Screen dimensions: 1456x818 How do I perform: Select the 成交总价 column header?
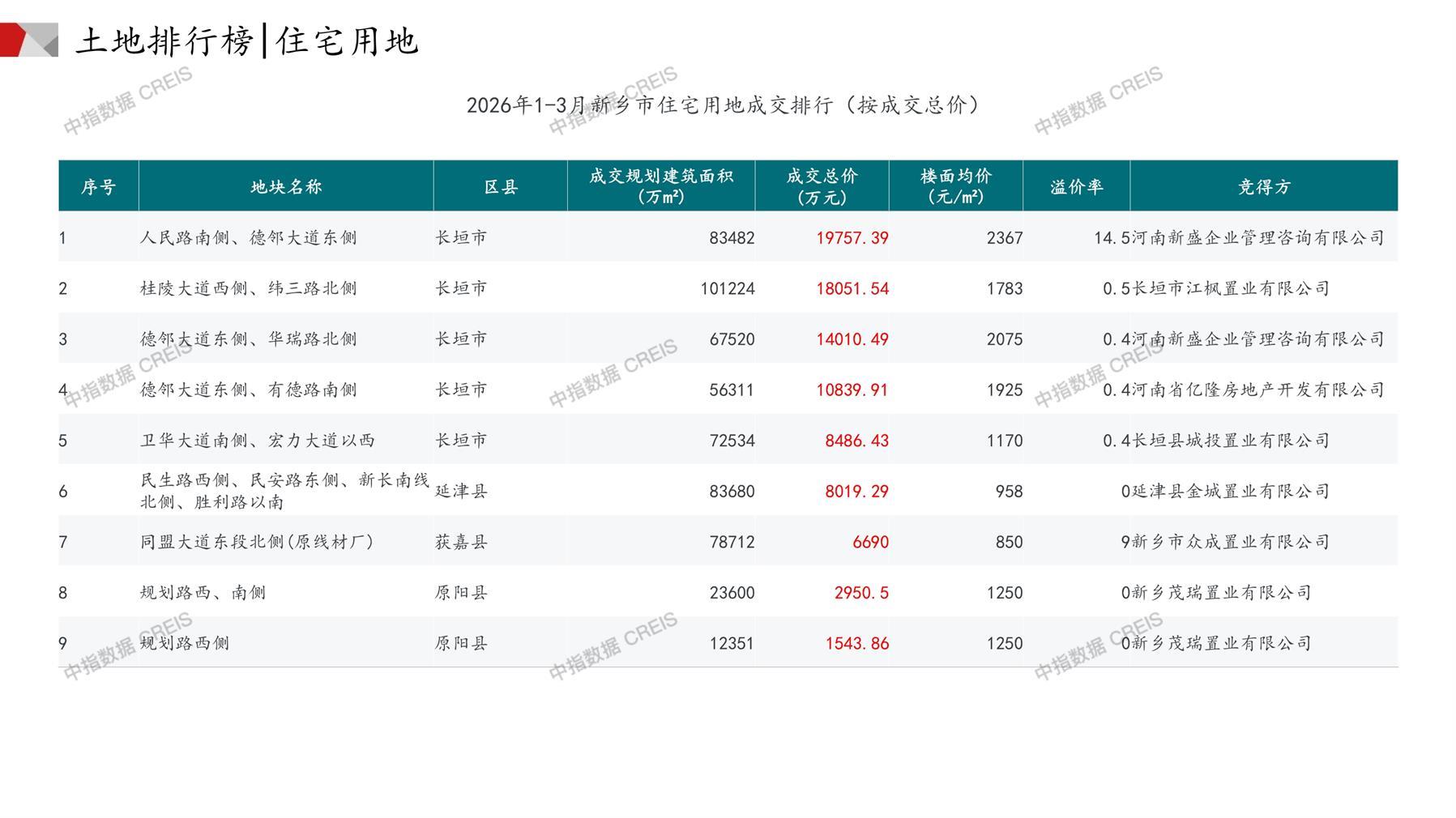click(x=822, y=186)
